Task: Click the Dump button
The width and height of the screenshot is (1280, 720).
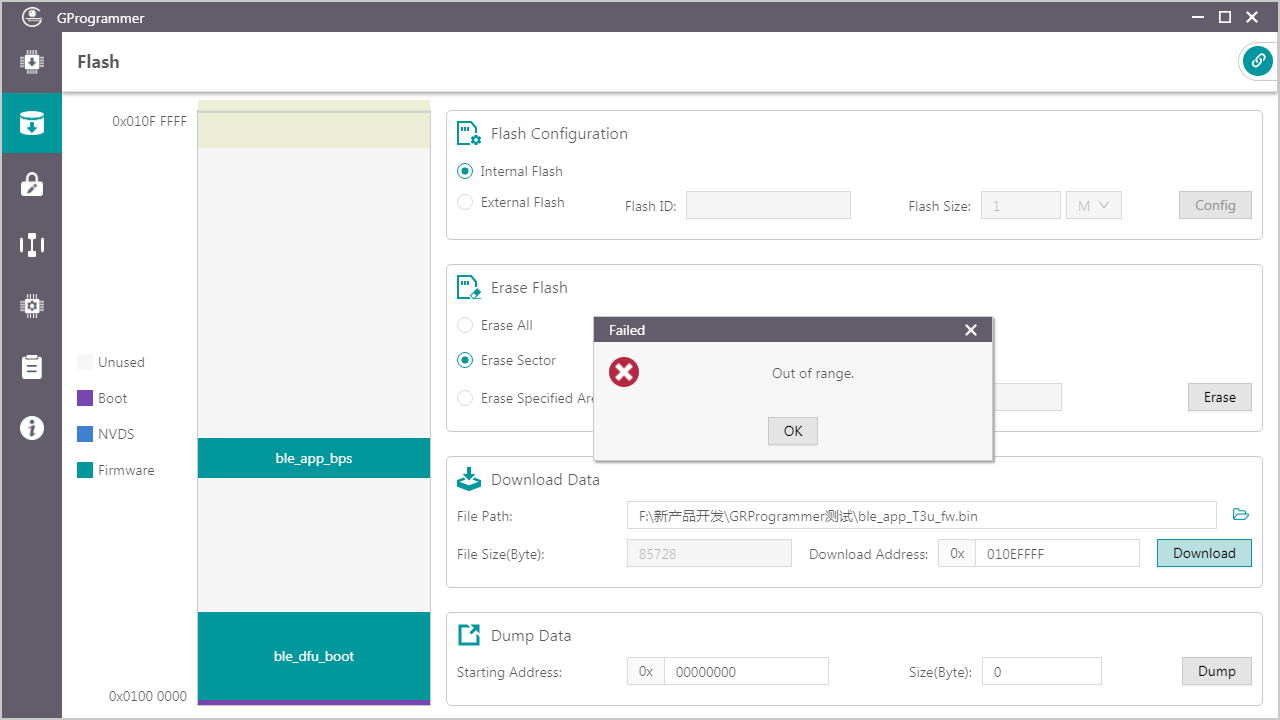Action: pyautogui.click(x=1216, y=671)
